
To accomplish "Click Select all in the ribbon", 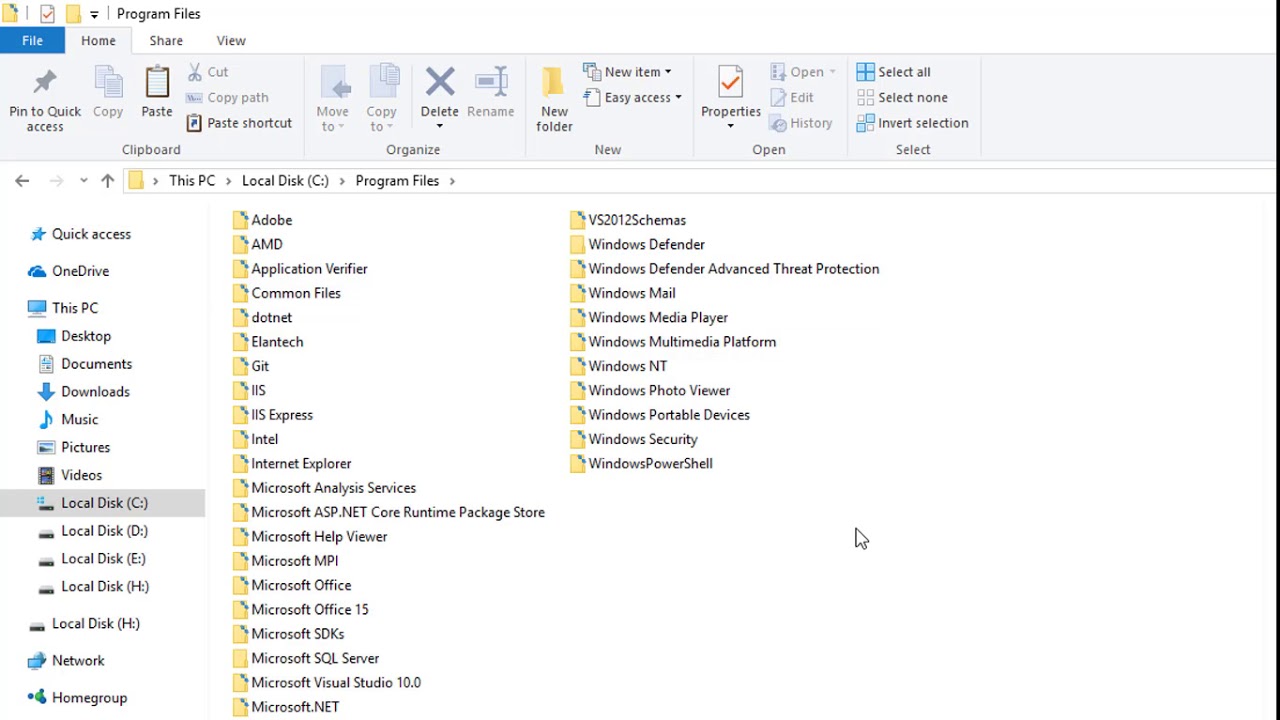I will click(x=894, y=72).
